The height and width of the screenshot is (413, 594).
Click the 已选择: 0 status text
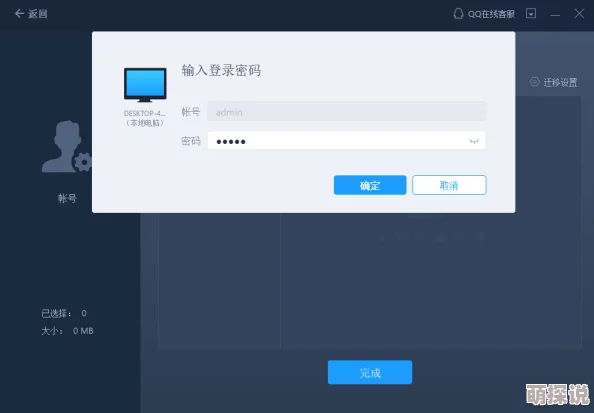pos(64,313)
